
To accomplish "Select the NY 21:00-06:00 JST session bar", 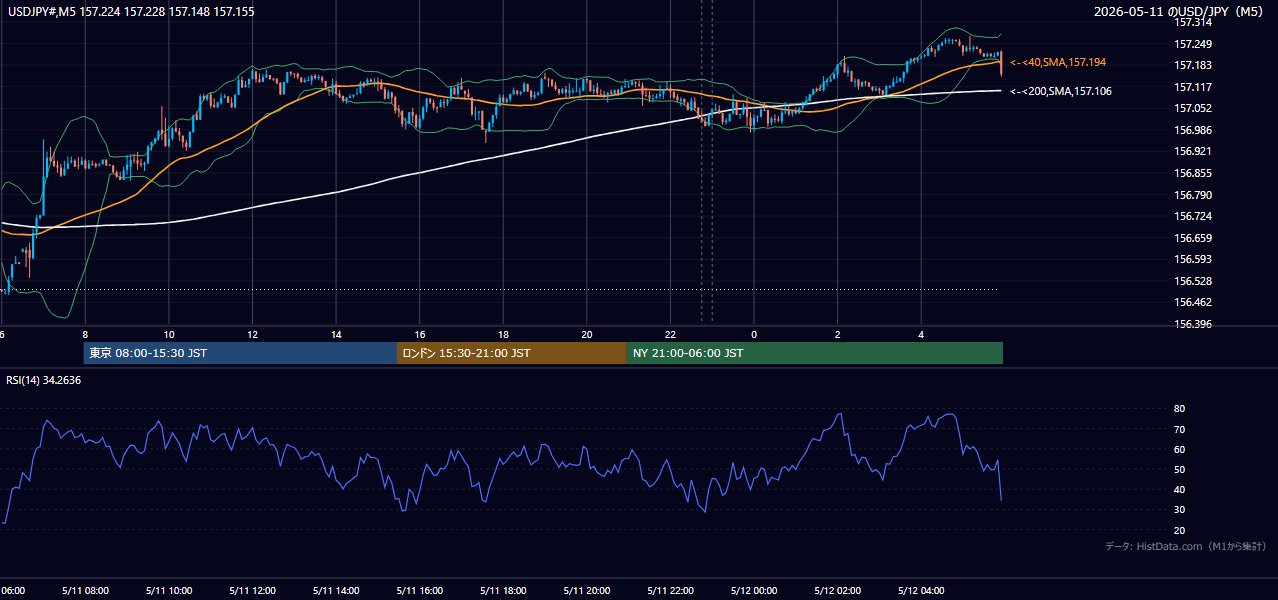I will (815, 353).
